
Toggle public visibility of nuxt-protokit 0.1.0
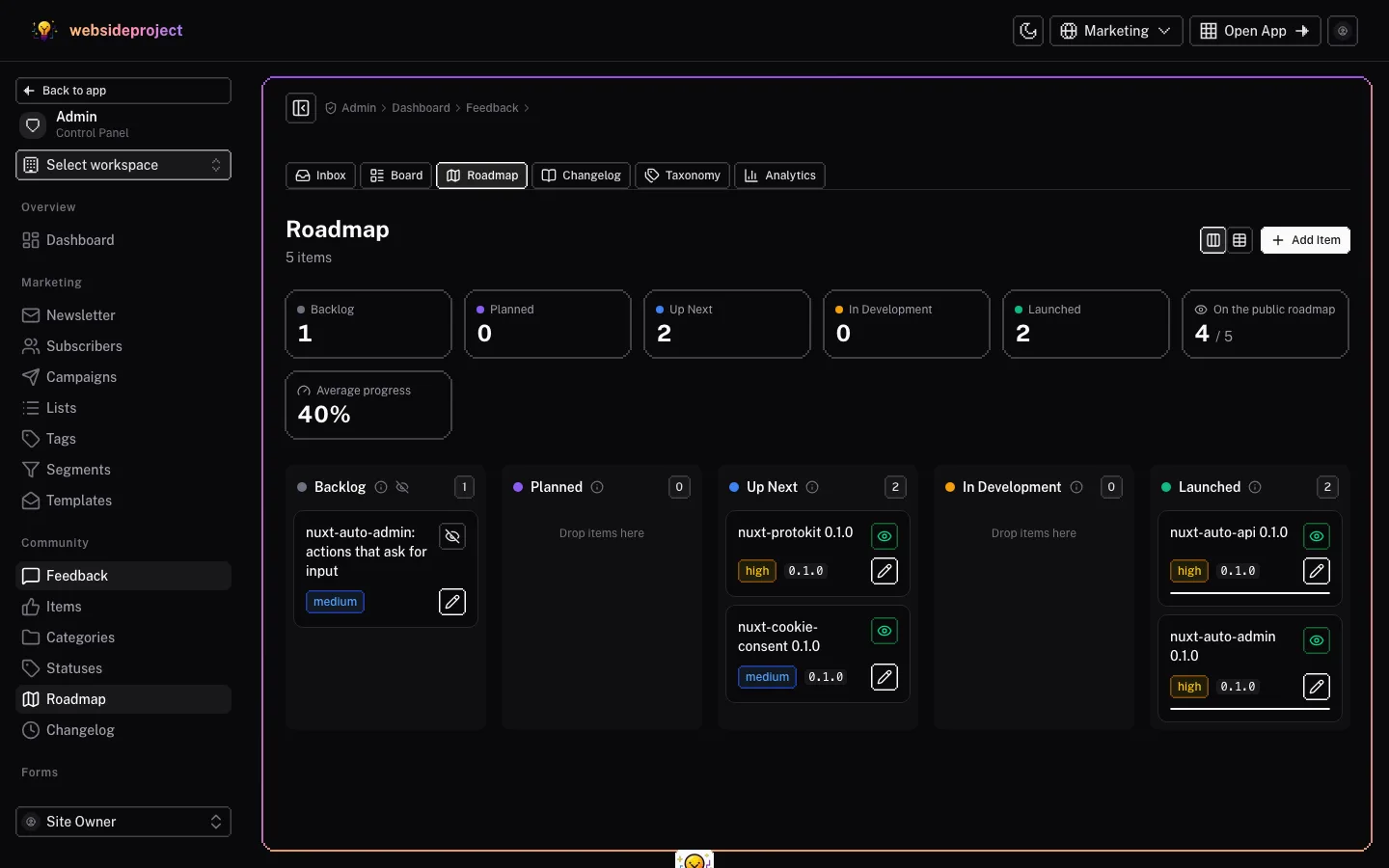tap(885, 536)
